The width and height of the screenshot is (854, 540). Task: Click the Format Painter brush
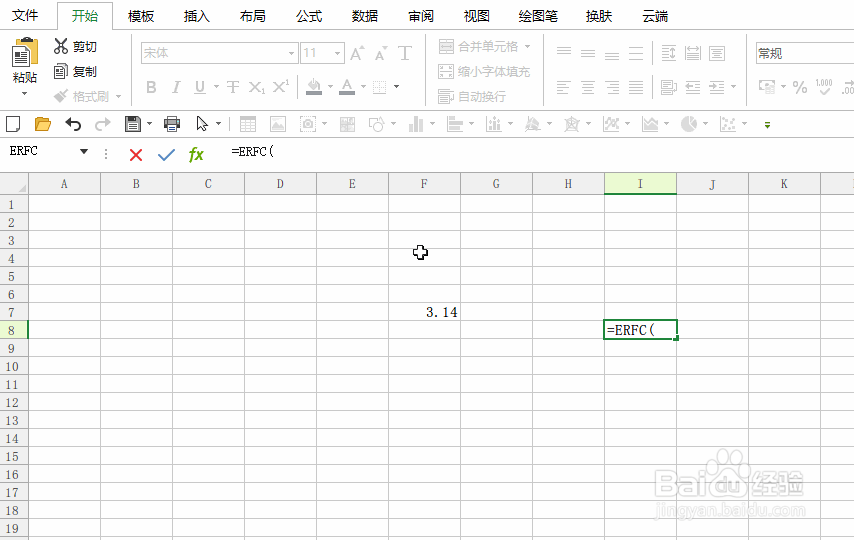[x=60, y=96]
